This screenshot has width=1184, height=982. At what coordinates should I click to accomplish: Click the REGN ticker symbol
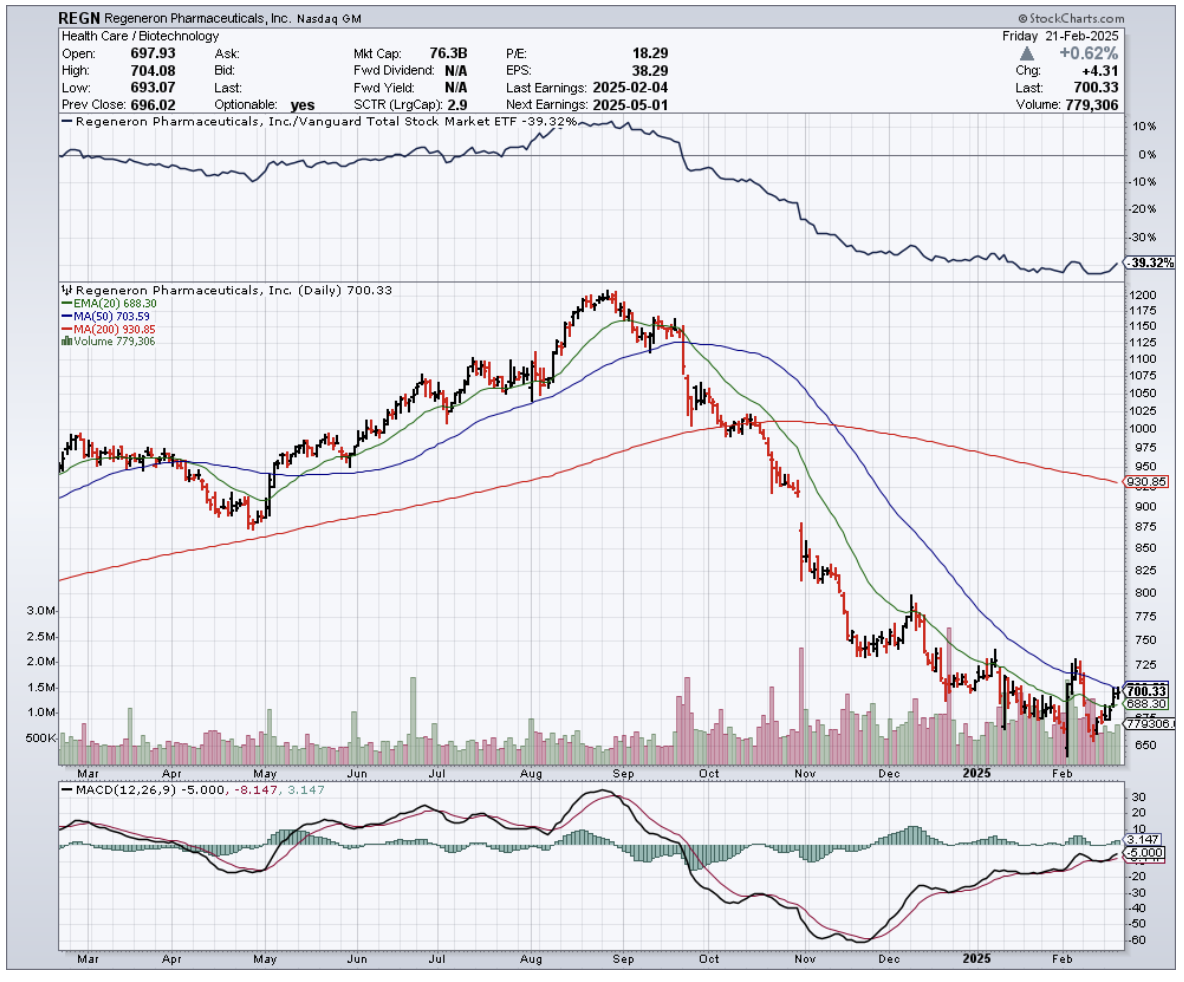pos(79,18)
